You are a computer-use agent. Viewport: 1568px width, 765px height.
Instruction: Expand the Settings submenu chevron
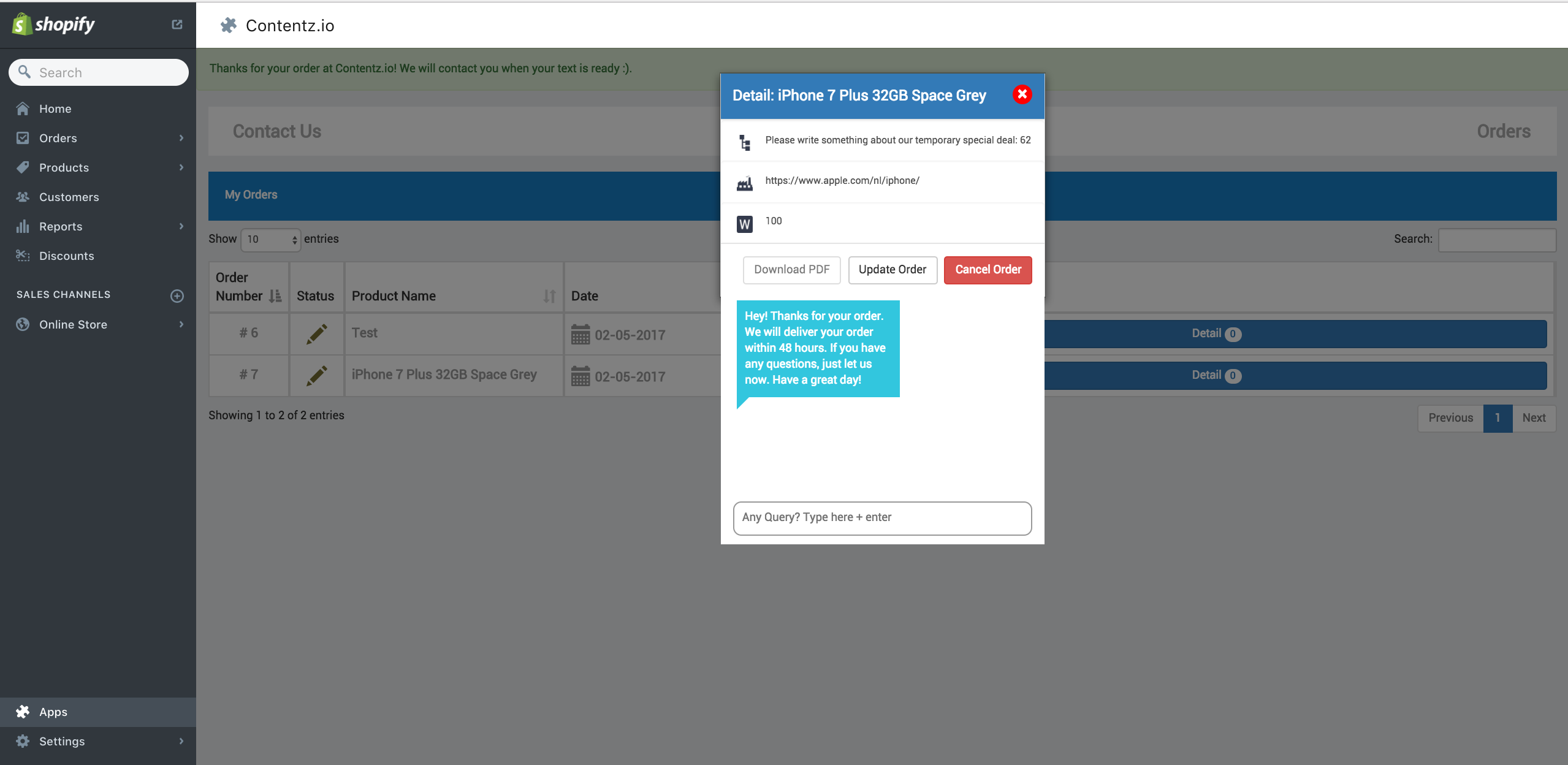(181, 741)
